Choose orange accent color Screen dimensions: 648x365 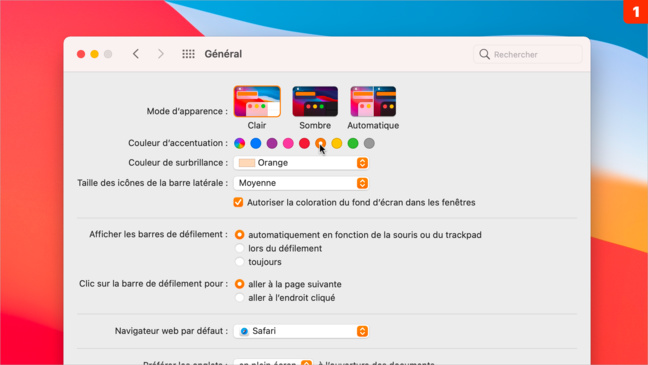coord(321,143)
